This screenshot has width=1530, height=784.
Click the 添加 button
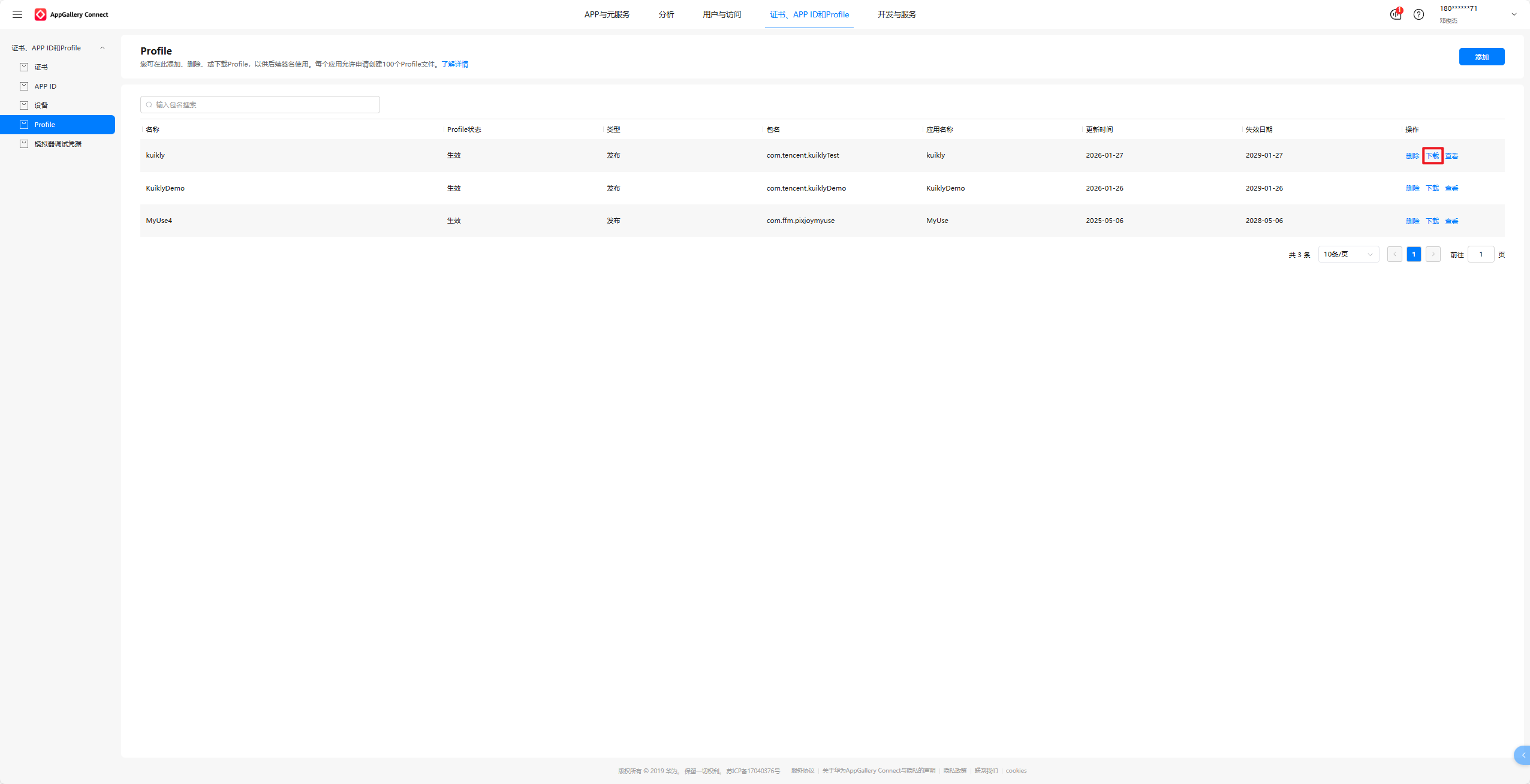coord(1481,57)
